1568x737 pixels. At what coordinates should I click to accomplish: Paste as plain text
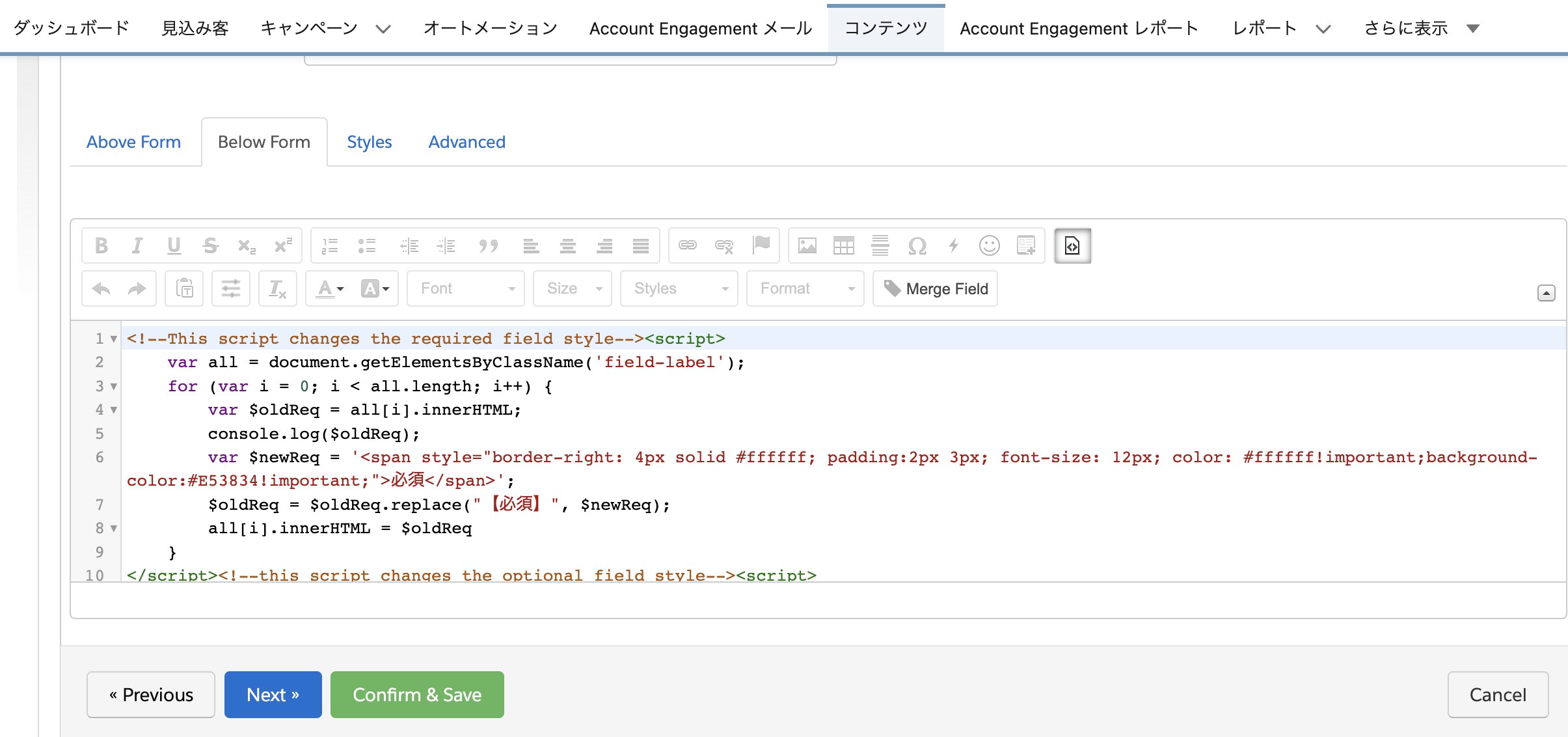tap(185, 288)
